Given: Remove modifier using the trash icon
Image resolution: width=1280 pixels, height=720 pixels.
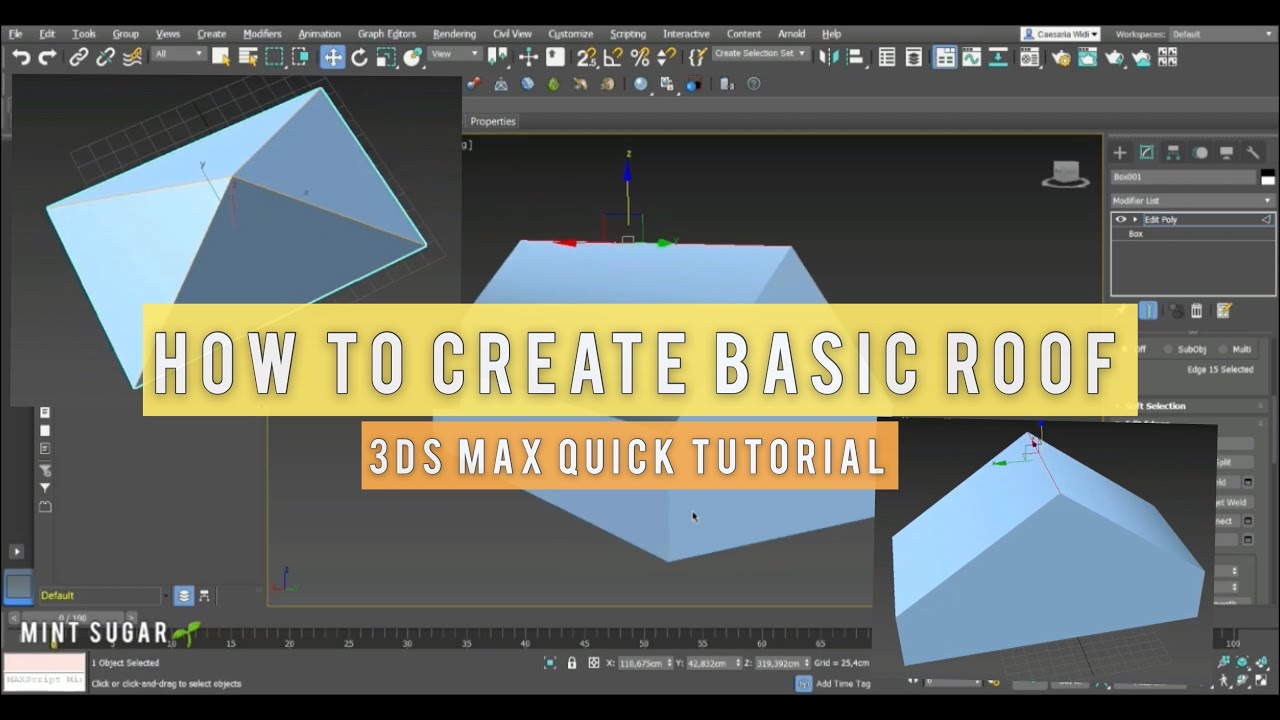Looking at the screenshot, I should tap(1197, 311).
